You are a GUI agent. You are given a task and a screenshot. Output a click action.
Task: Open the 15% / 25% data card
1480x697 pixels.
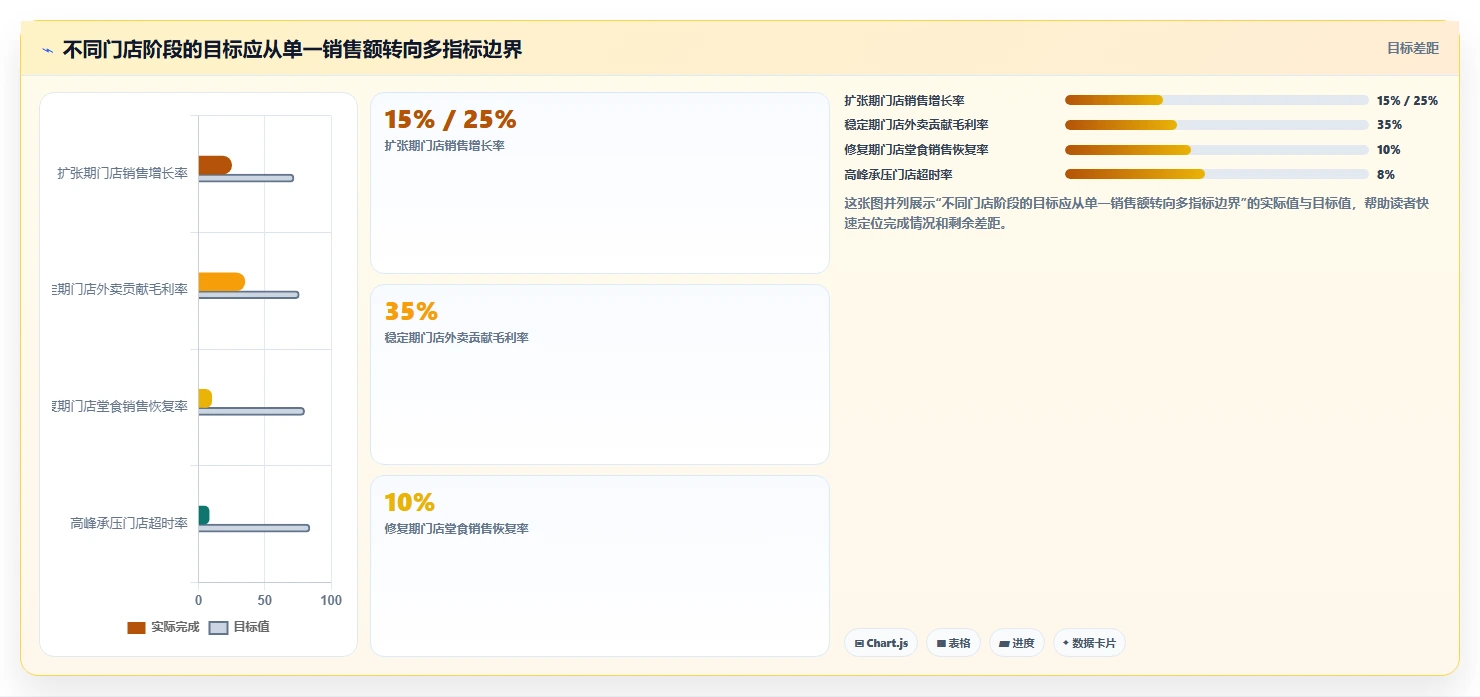pos(600,183)
